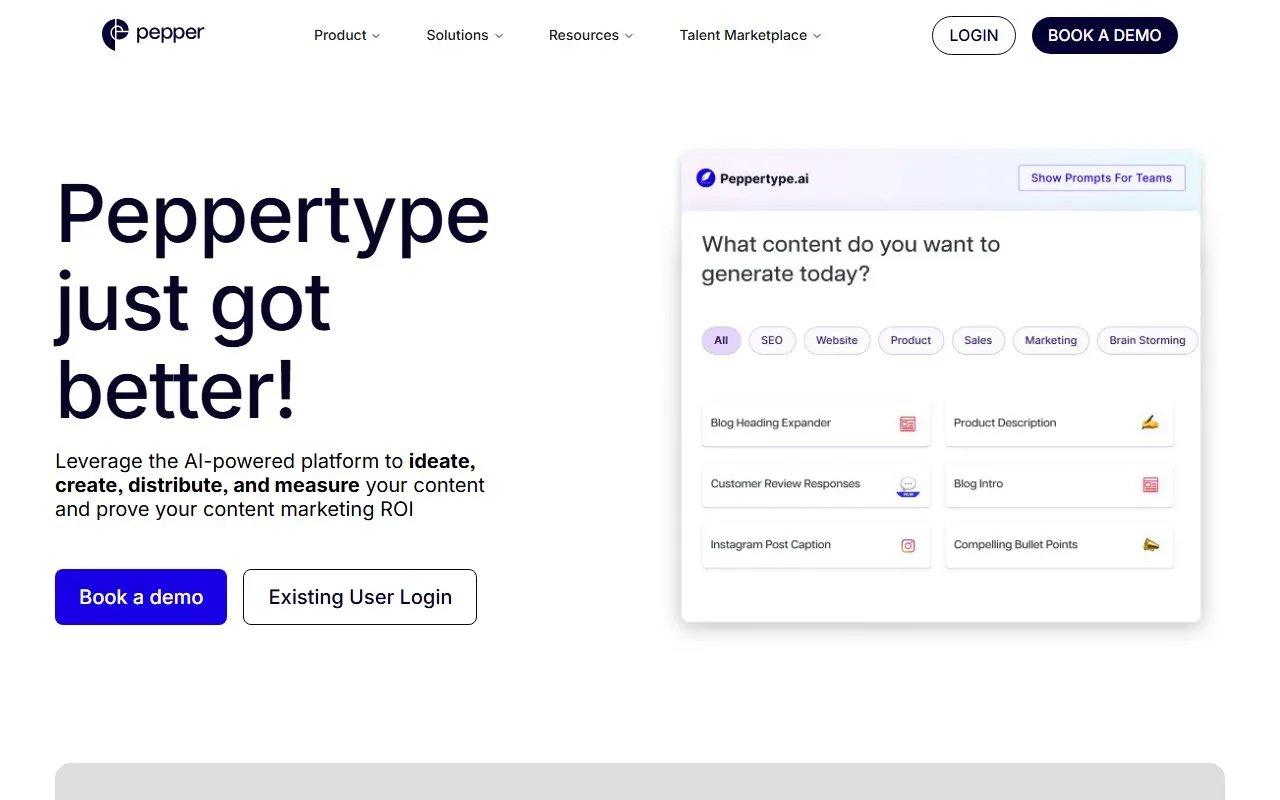1280x800 pixels.
Task: Click the Show Prompts For Teams button
Action: point(1101,178)
